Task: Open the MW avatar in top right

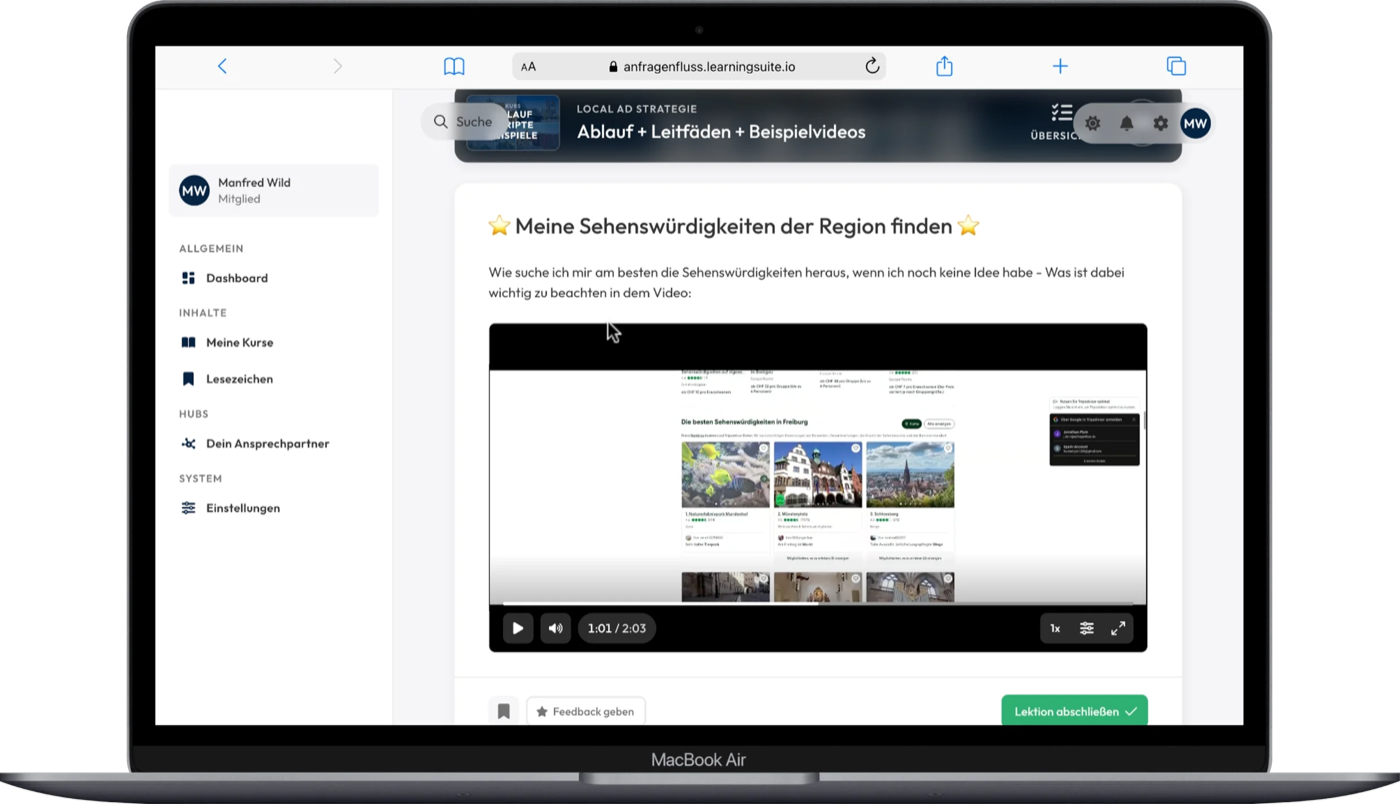Action: 1195,123
